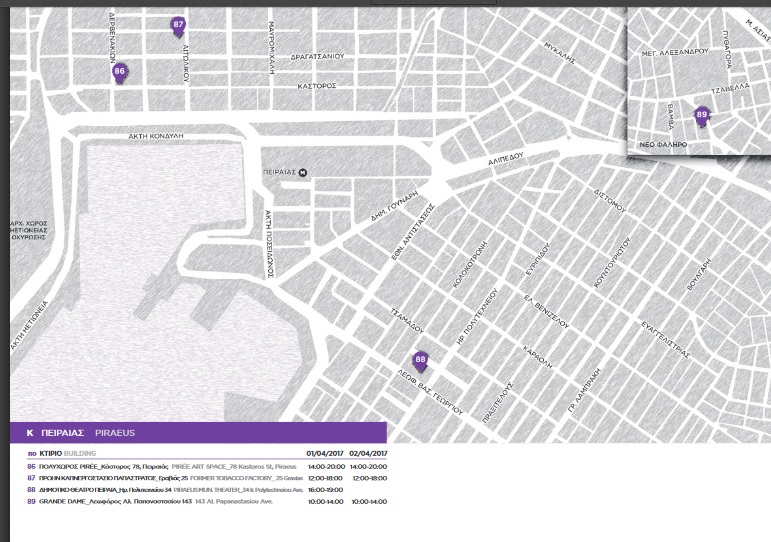Click marker 89 in the inset map
The image size is (771, 542).
tap(701, 116)
